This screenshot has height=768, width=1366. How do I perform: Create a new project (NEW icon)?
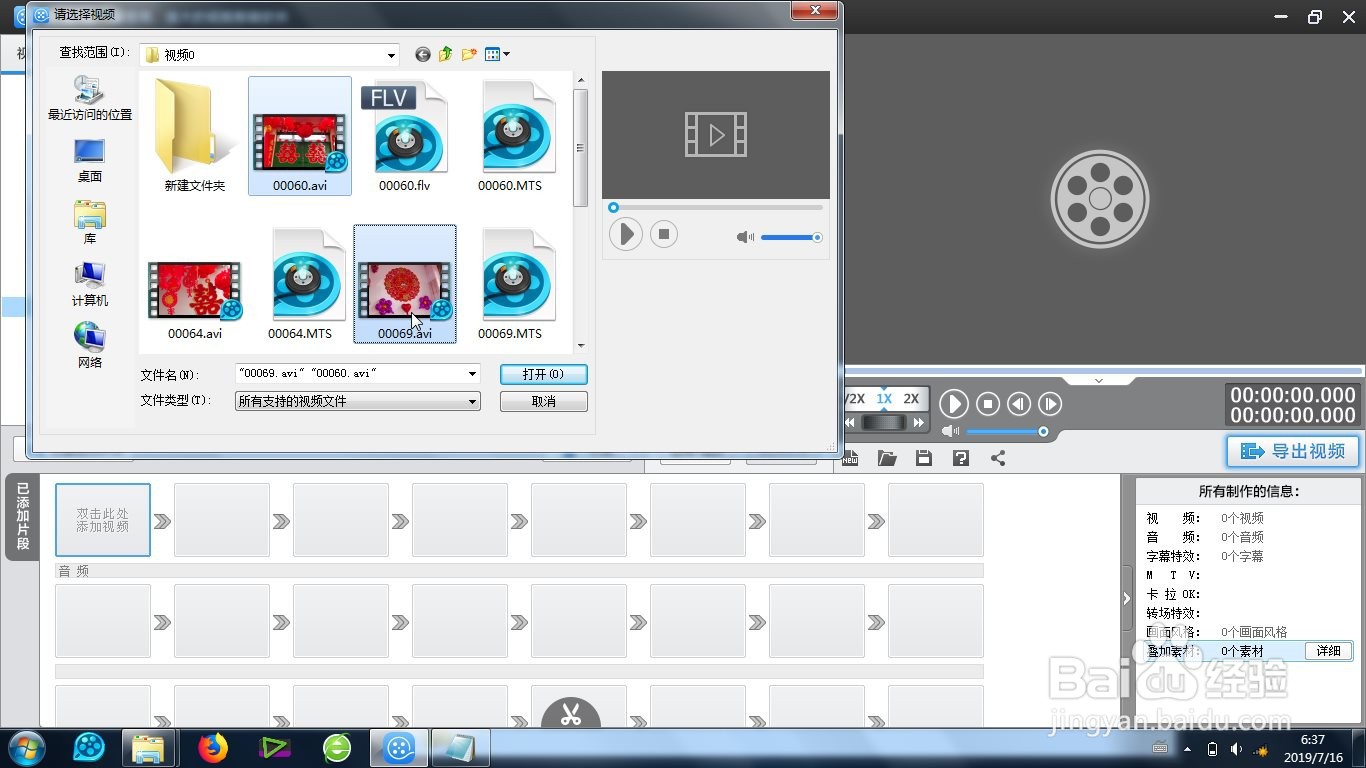coord(851,458)
